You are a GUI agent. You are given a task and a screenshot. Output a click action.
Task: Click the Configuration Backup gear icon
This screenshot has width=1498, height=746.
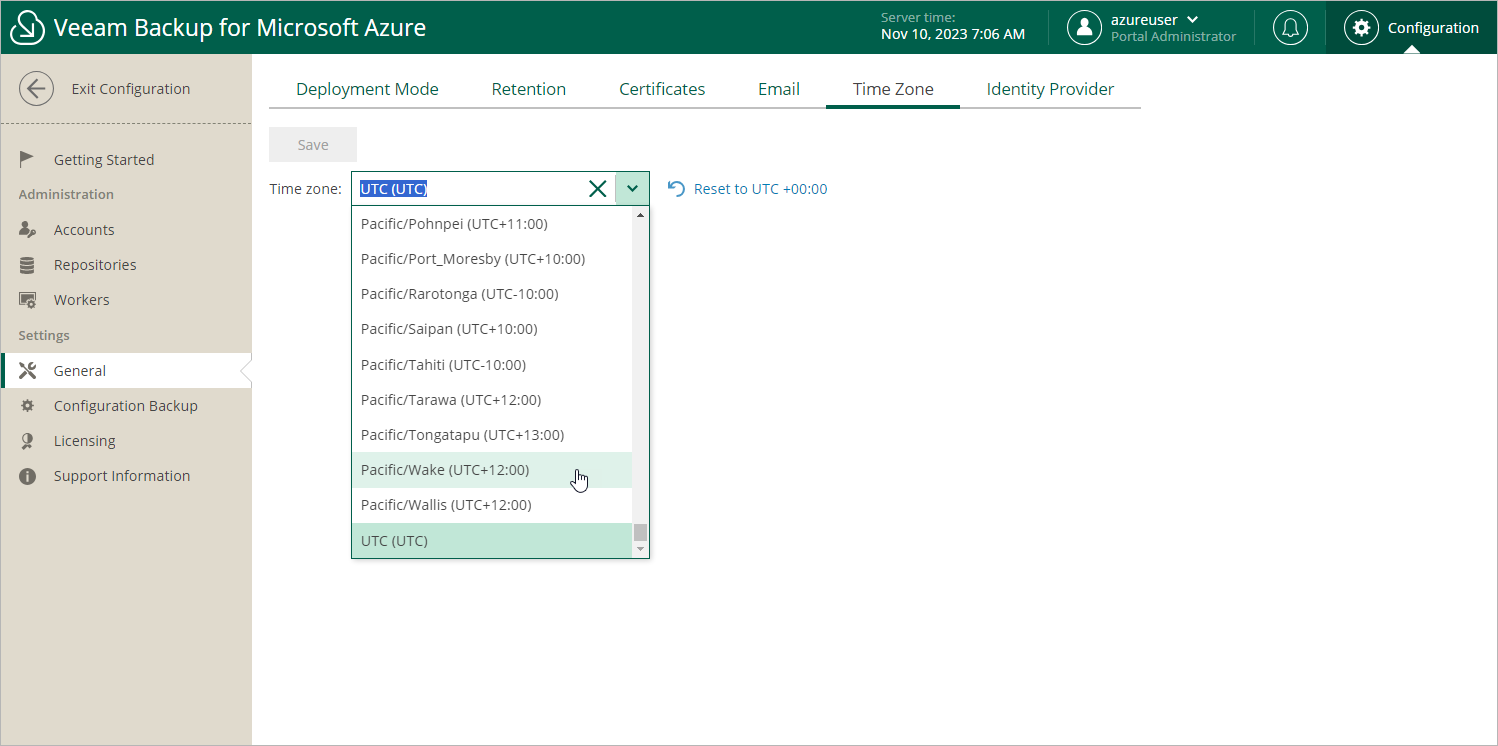click(28, 406)
